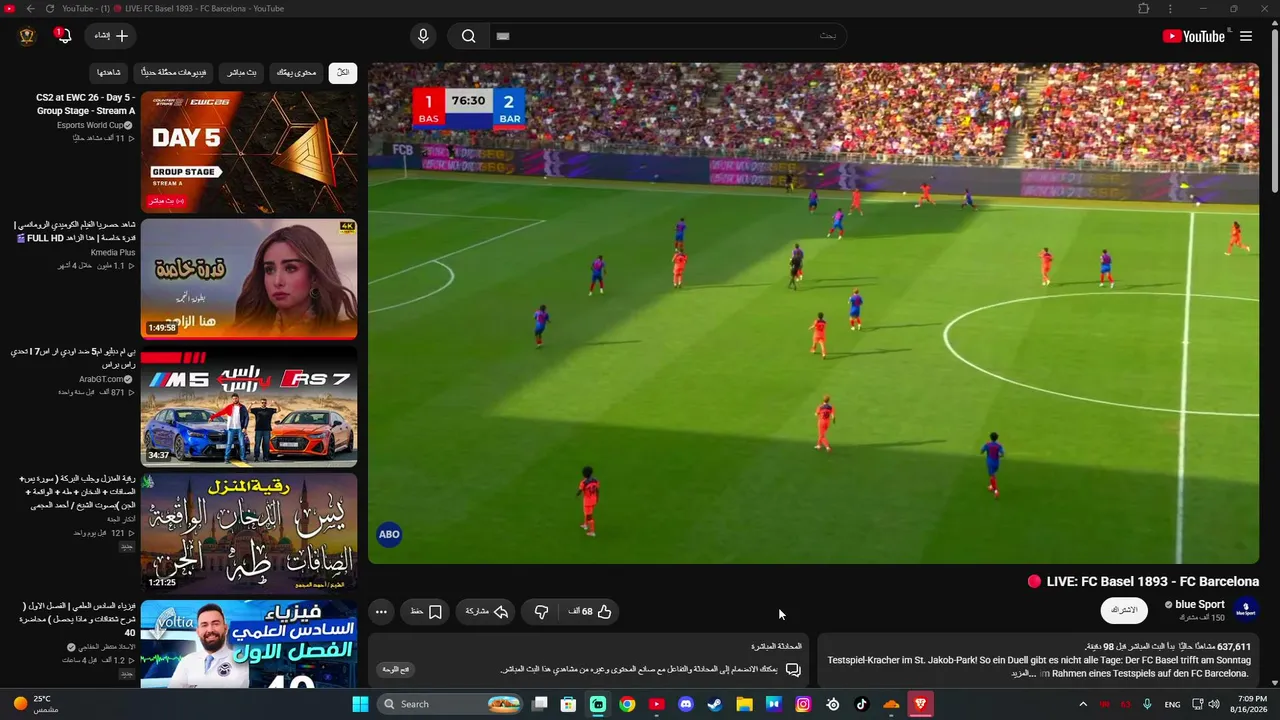Select the الكل filter chip
This screenshot has height=720, width=1280.
(343, 73)
